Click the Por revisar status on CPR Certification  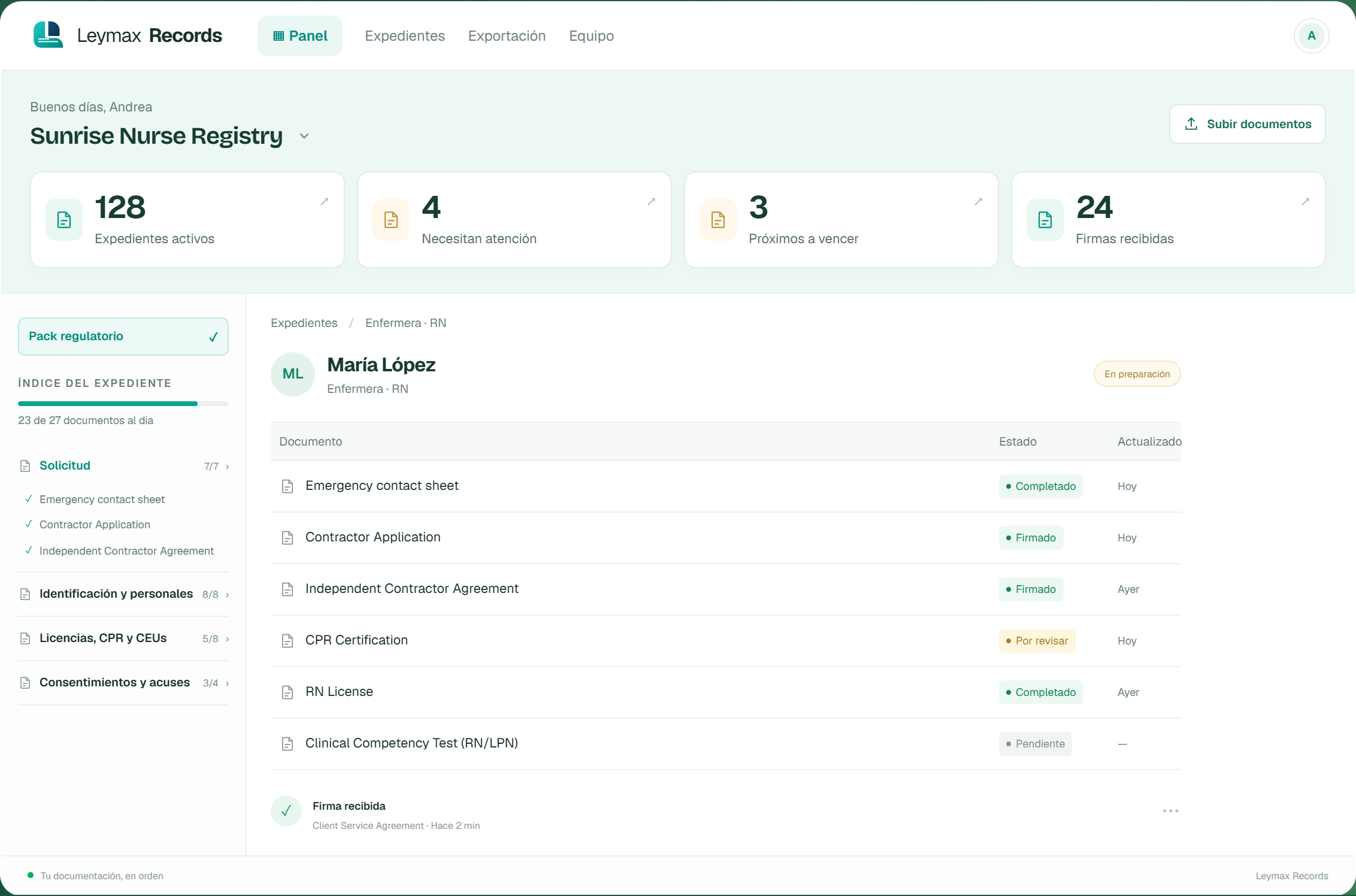click(x=1037, y=641)
